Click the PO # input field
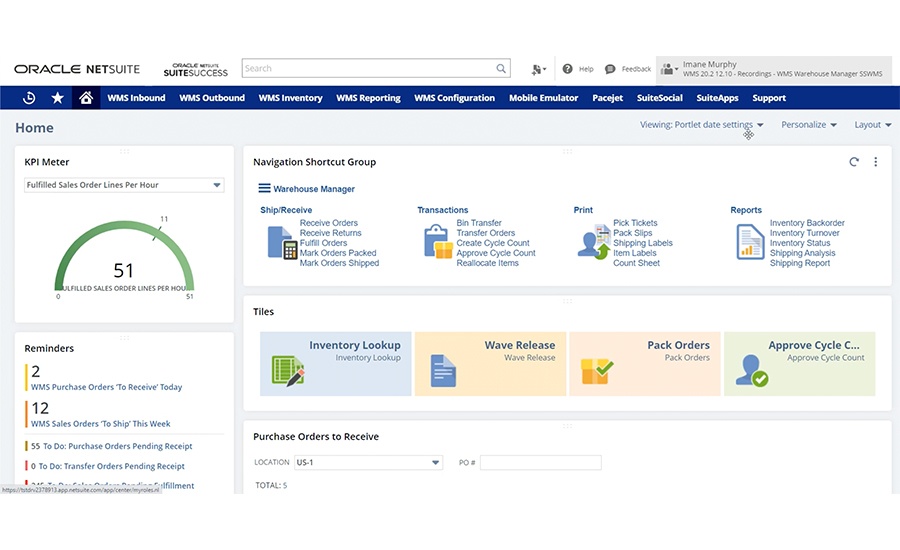Image resolution: width=900 pixels, height=550 pixels. [x=541, y=462]
